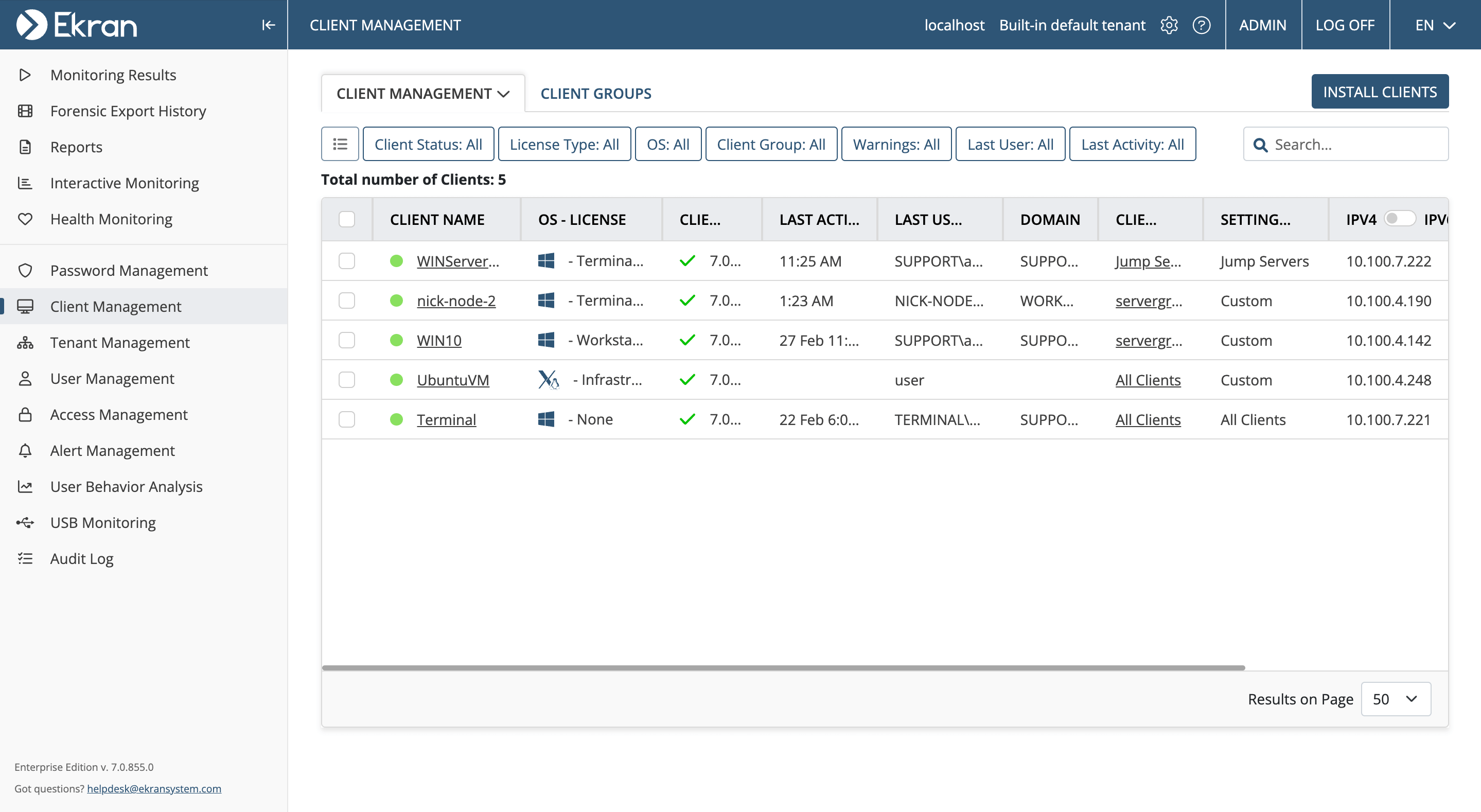Click the Reports document icon

[x=25, y=147]
